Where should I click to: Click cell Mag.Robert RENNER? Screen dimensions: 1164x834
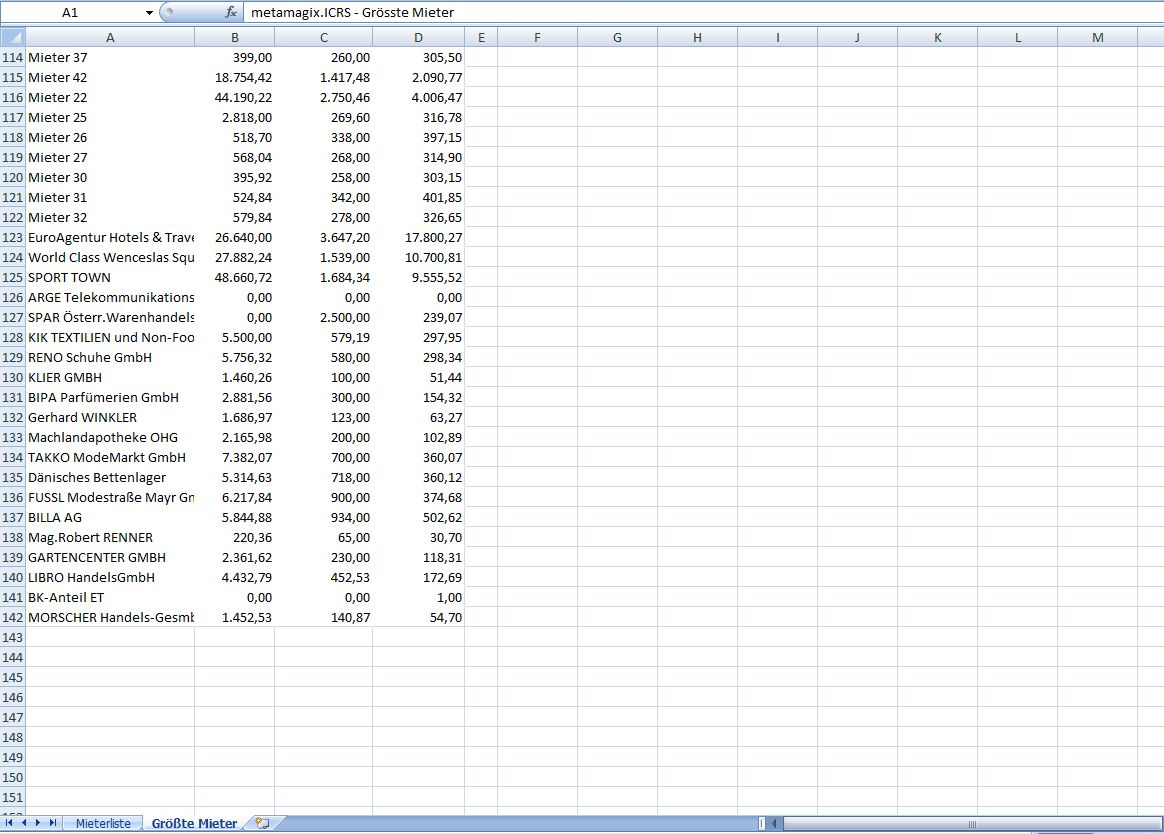110,538
